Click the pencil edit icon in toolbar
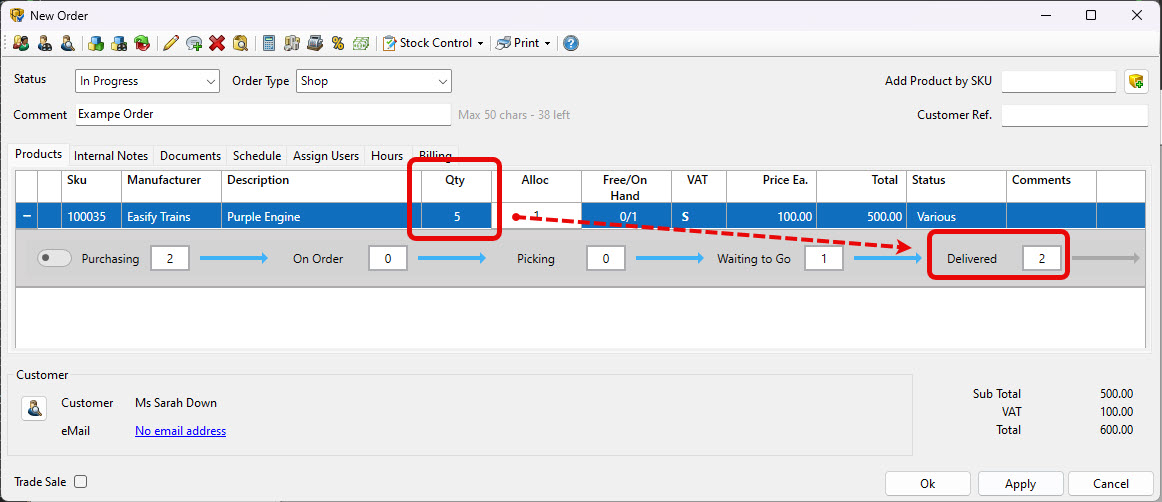This screenshot has width=1162, height=502. pos(170,43)
